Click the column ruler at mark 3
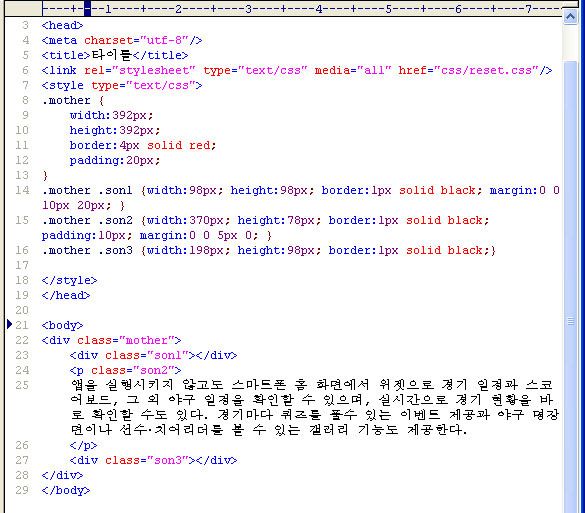Image resolution: width=585 pixels, height=513 pixels. pos(248,9)
